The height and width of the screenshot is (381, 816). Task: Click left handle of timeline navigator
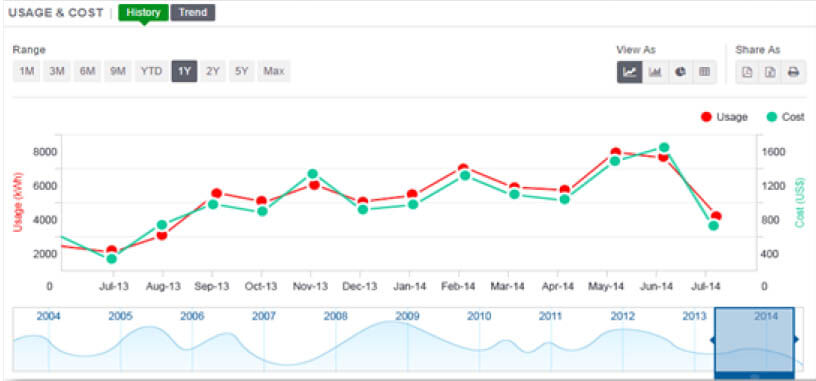pos(713,340)
